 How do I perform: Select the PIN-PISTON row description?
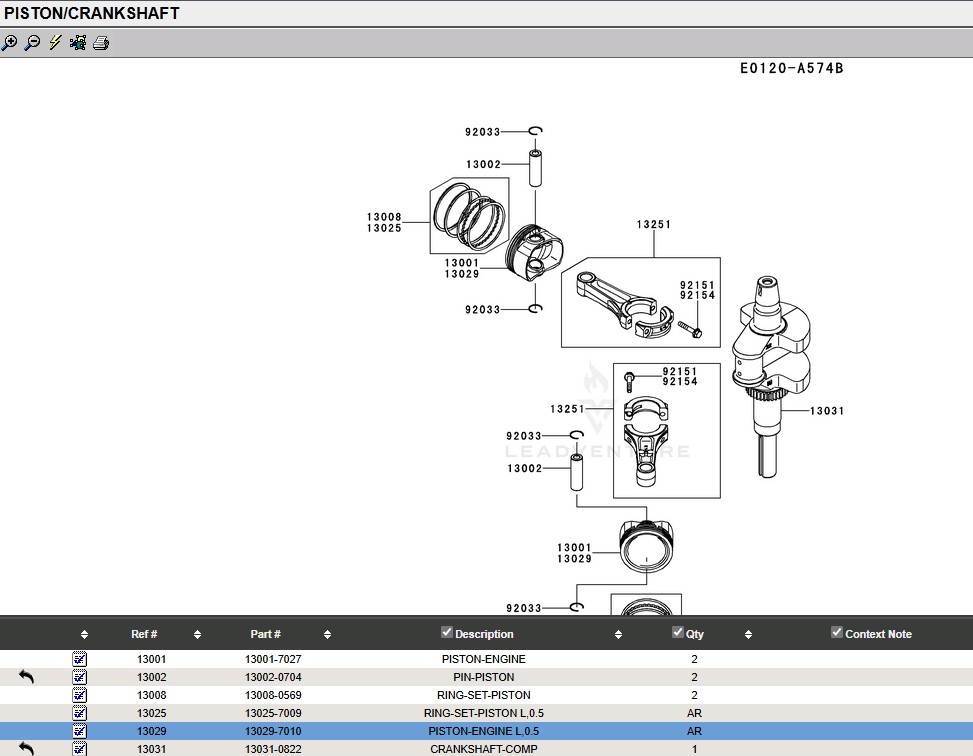point(483,677)
